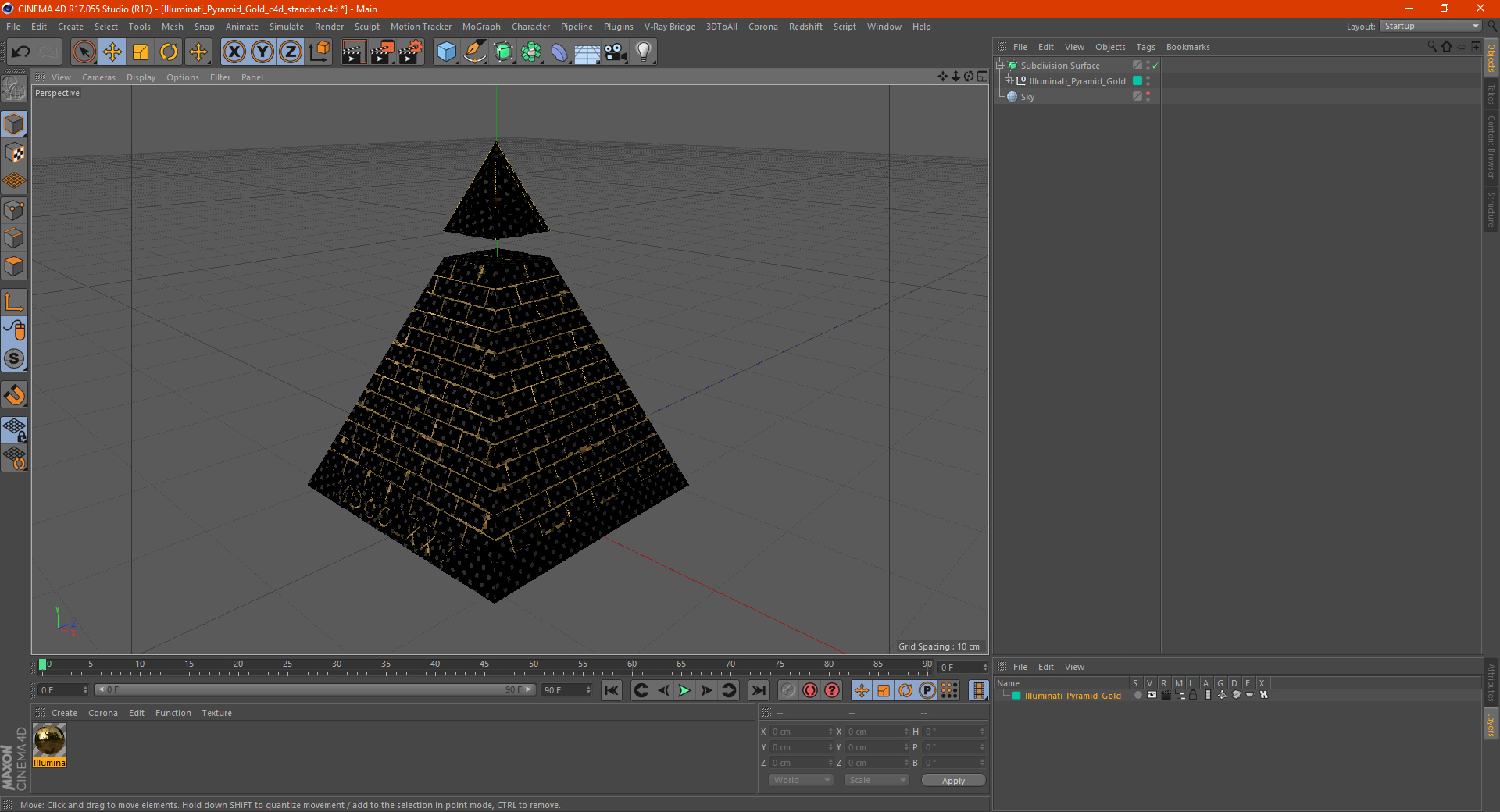
Task: Click the Workplane orange grid icon
Action: tap(14, 181)
